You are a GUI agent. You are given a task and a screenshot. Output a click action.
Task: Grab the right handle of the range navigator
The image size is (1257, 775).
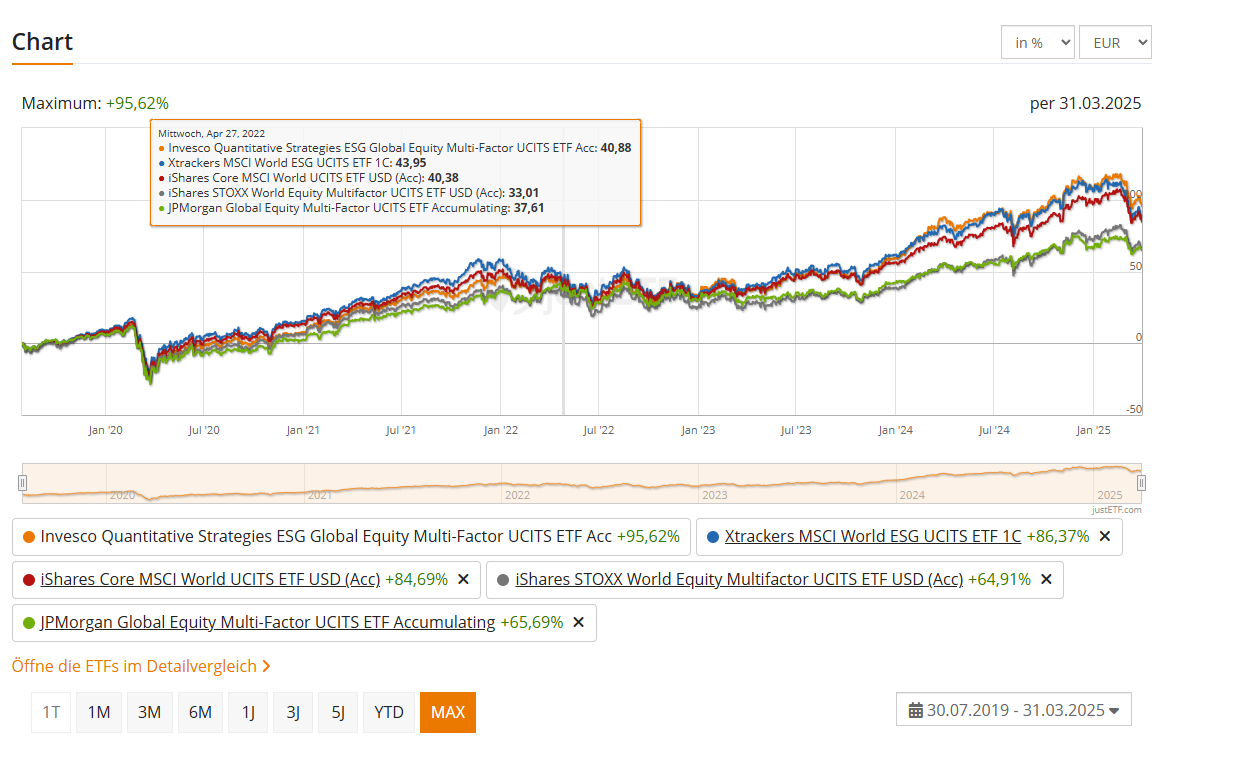click(x=1141, y=483)
